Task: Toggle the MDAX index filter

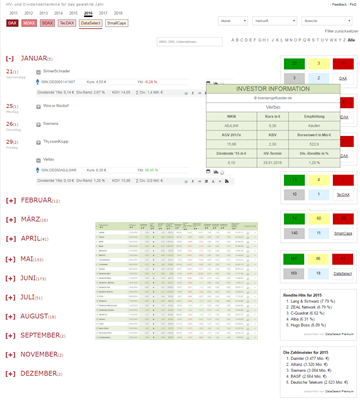Action: click(29, 23)
